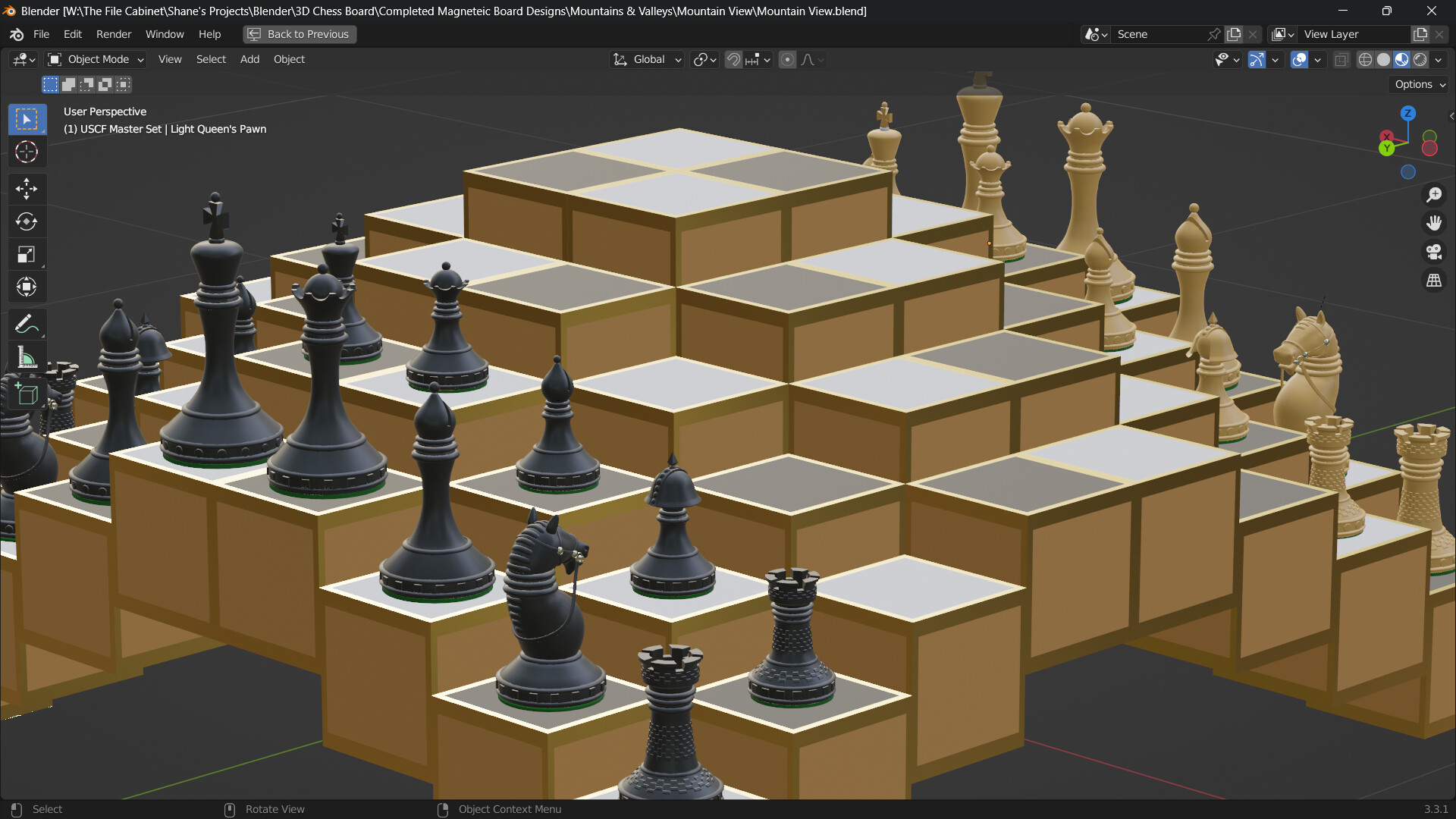Select the Rotate tool
This screenshot has width=1456, height=819.
(x=27, y=221)
